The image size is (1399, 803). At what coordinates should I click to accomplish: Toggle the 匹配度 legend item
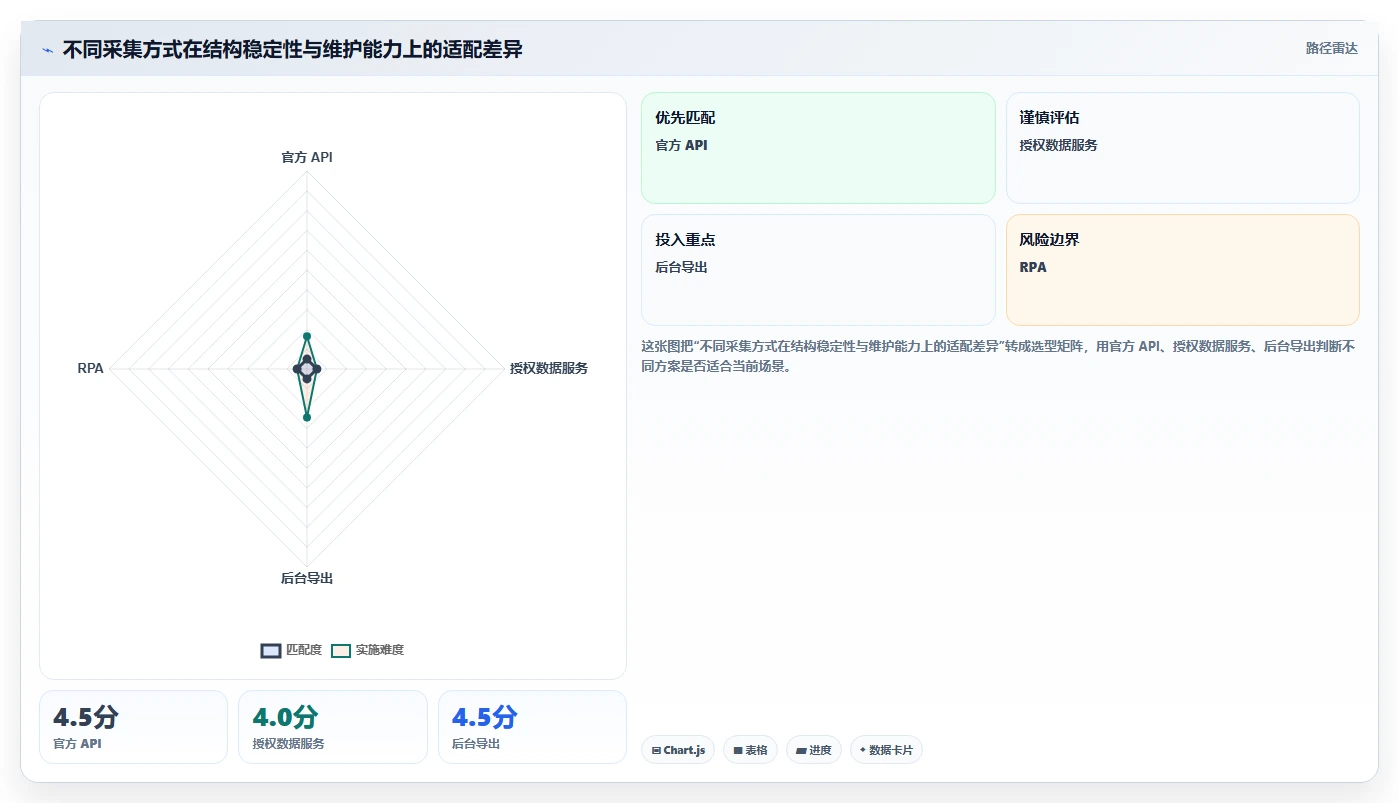tap(291, 650)
